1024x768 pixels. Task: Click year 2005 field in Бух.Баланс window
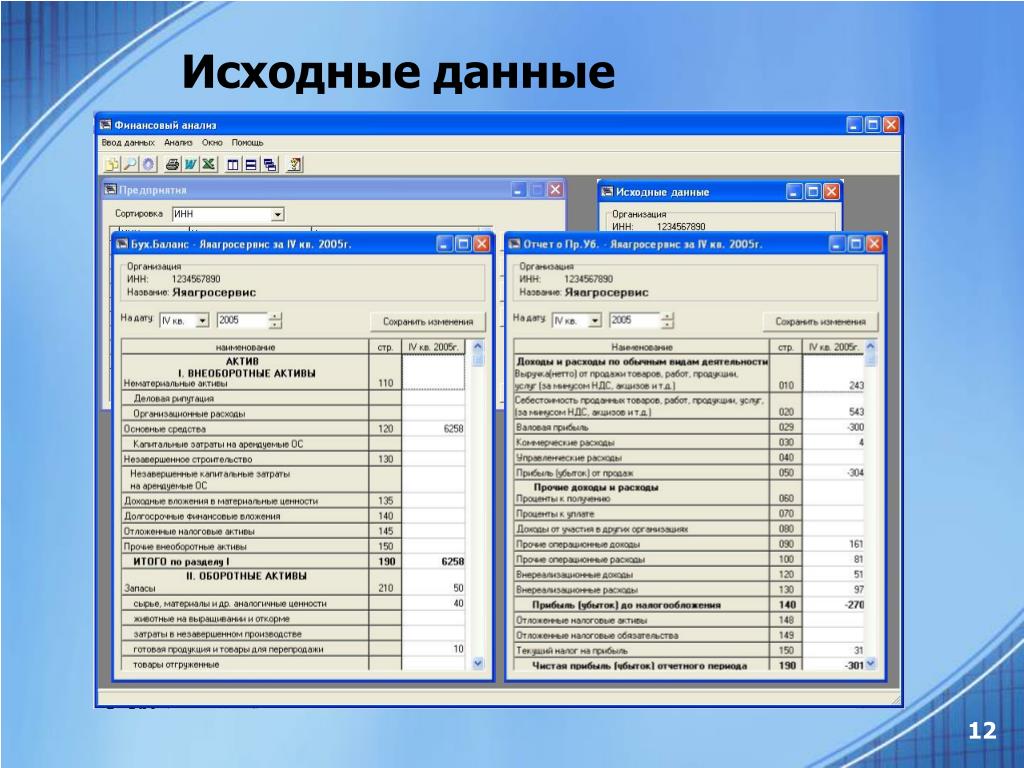coord(242,321)
